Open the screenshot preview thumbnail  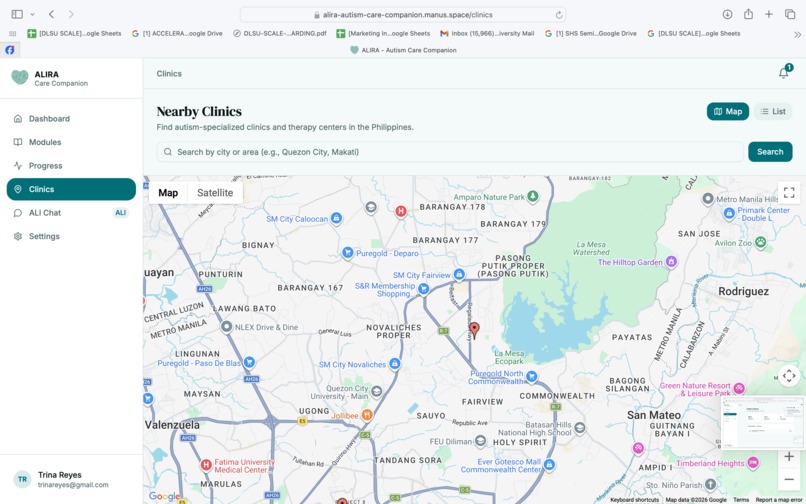coord(763,423)
